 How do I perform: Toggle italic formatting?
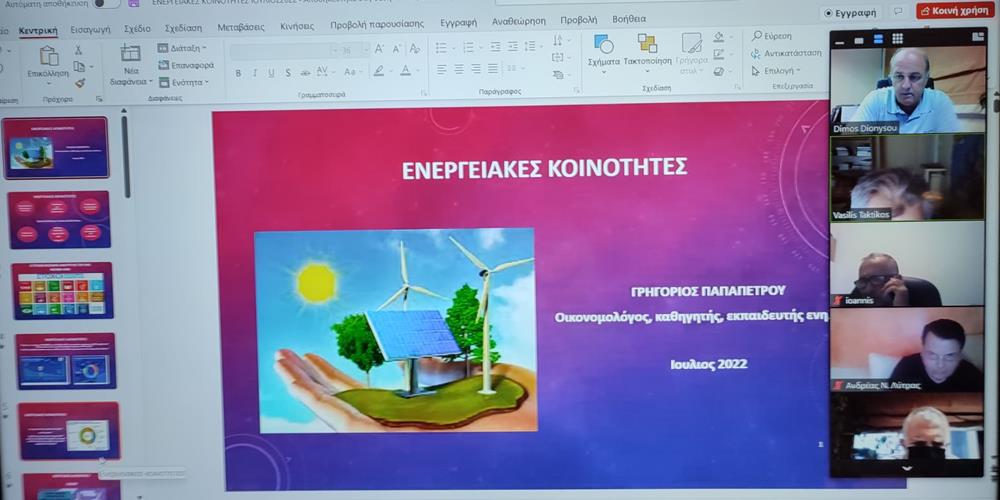254,73
